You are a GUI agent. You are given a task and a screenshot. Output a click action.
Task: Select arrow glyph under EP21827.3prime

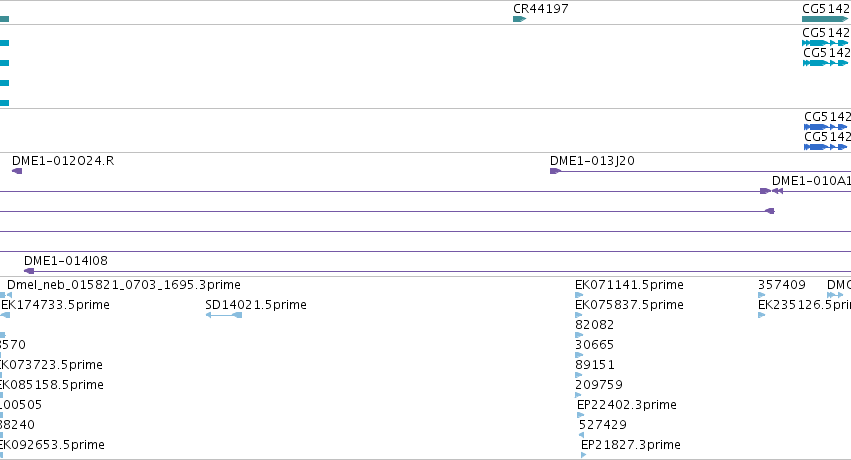583,455
